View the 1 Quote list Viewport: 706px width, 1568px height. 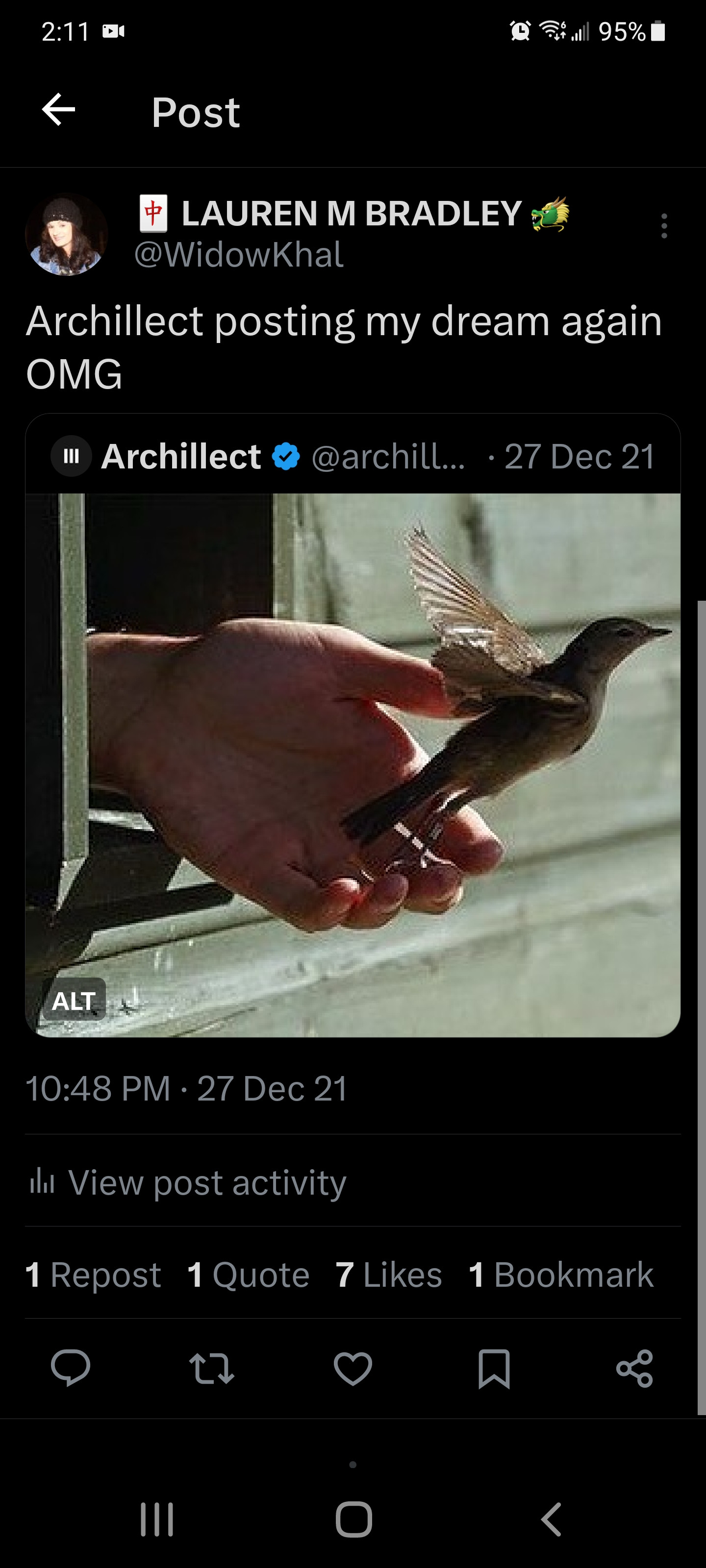point(249,1274)
